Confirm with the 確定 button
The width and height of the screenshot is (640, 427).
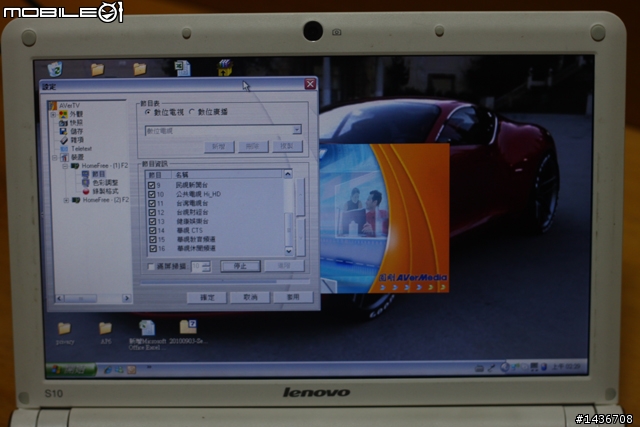click(x=207, y=298)
